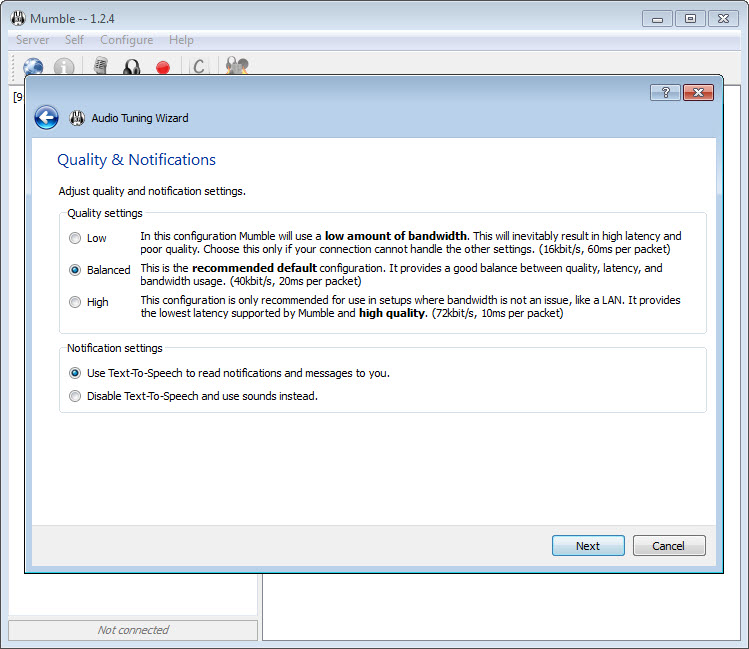This screenshot has height=649, width=749.
Task: Maximize the Mumble main window
Action: (690, 19)
